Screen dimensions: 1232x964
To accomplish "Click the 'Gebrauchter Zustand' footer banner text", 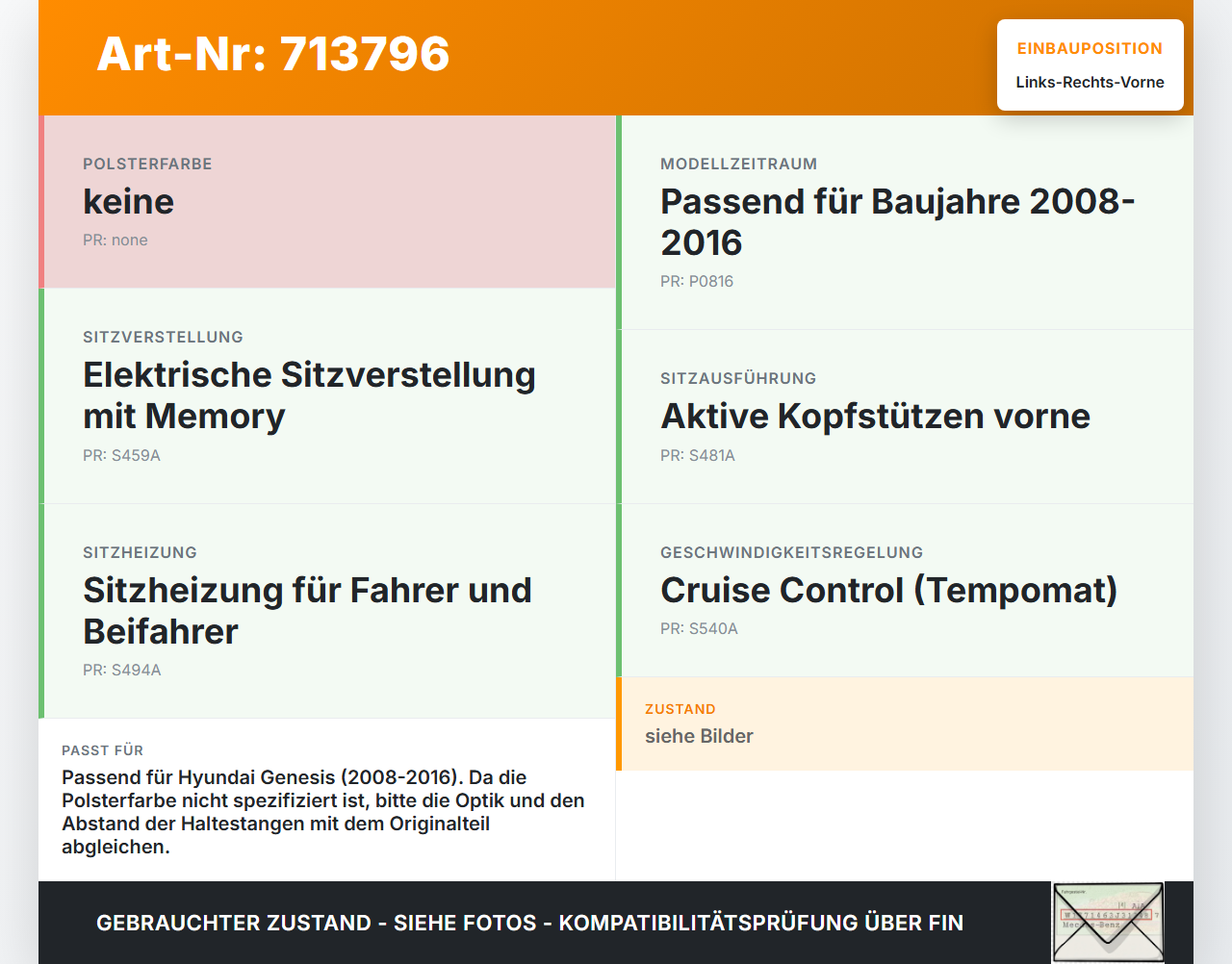I will [529, 923].
